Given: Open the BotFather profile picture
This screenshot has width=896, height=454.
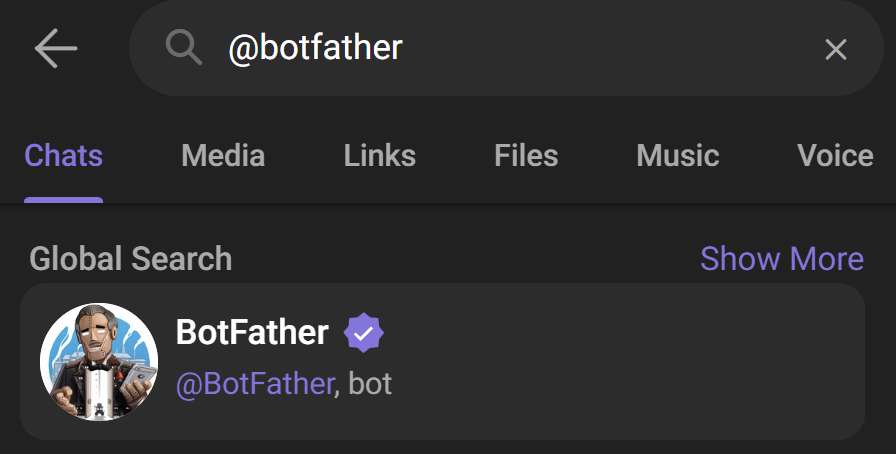Looking at the screenshot, I should pyautogui.click(x=99, y=362).
